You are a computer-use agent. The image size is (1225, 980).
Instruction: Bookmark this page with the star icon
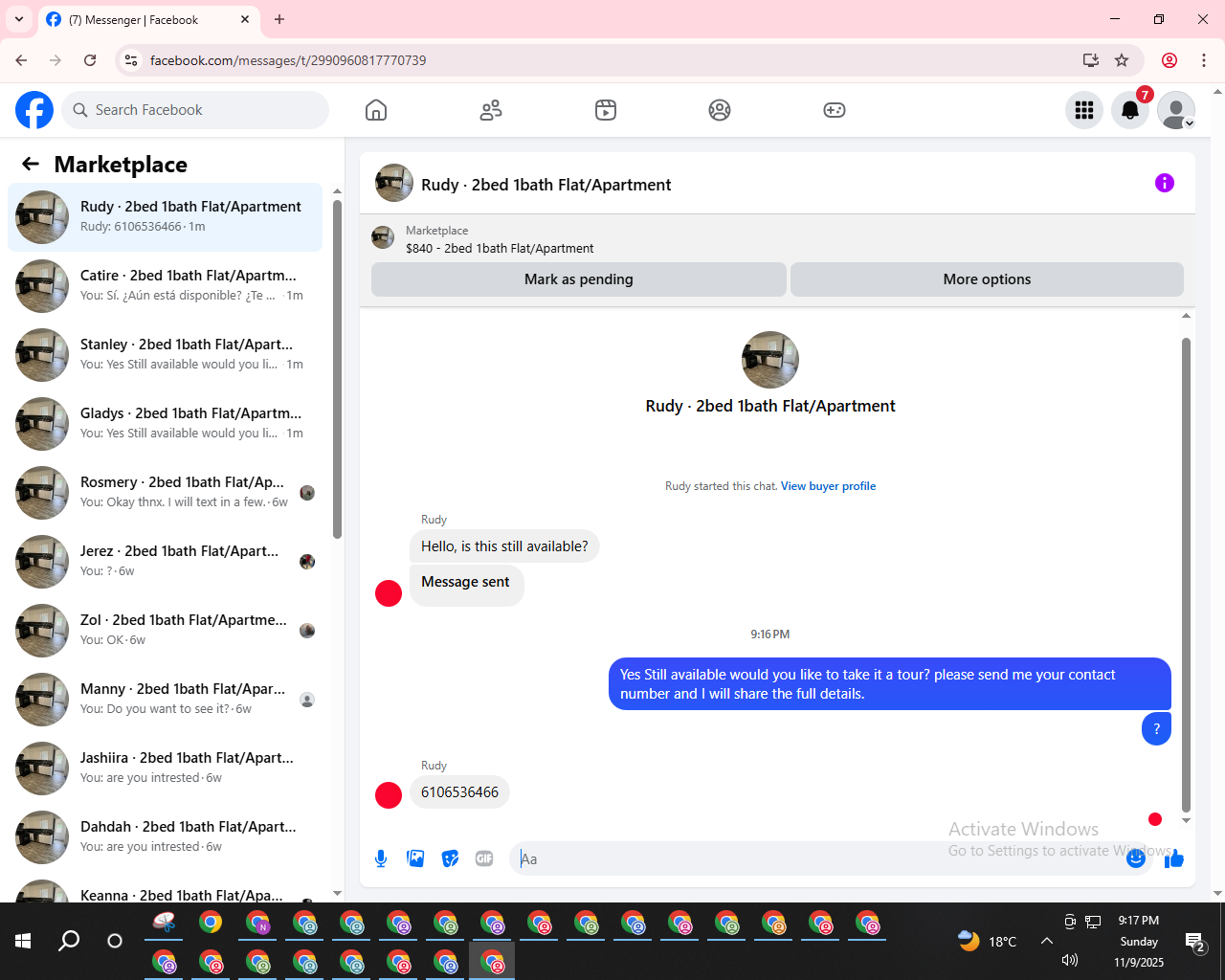[1122, 60]
